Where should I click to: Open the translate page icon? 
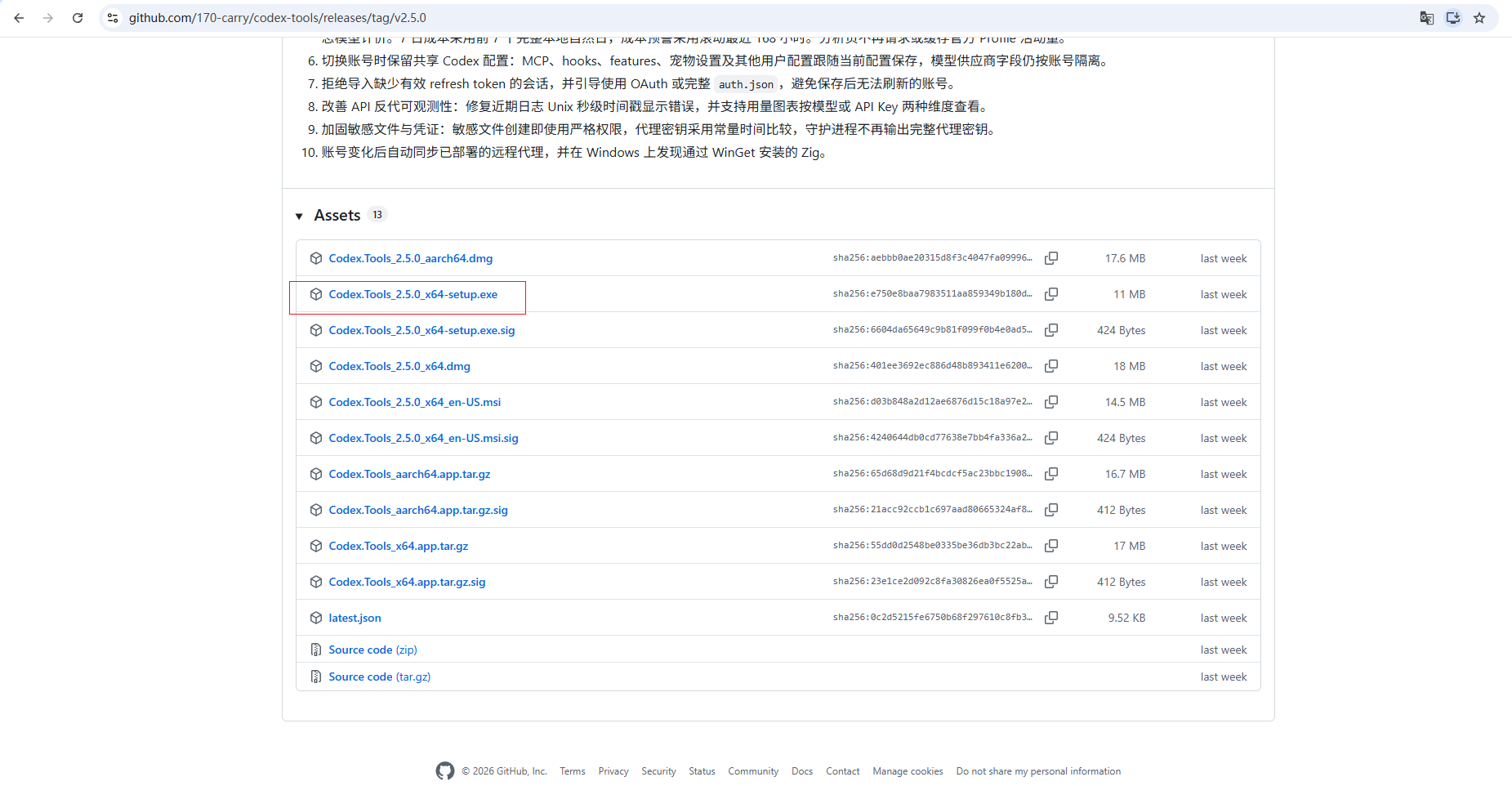(x=1427, y=18)
